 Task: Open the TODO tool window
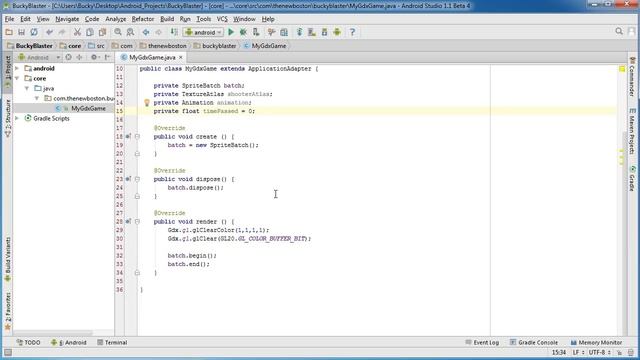click(x=29, y=342)
